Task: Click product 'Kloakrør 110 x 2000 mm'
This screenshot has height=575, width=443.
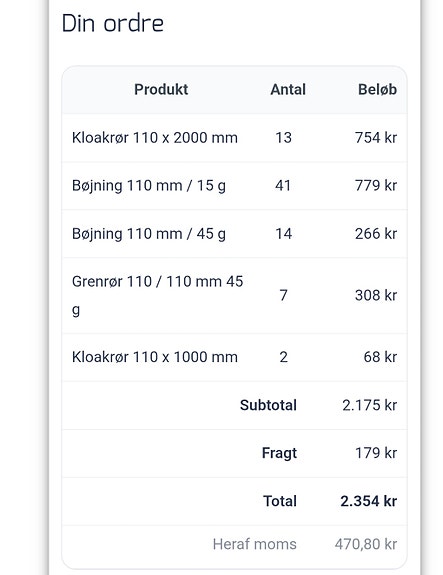Action: click(x=155, y=138)
